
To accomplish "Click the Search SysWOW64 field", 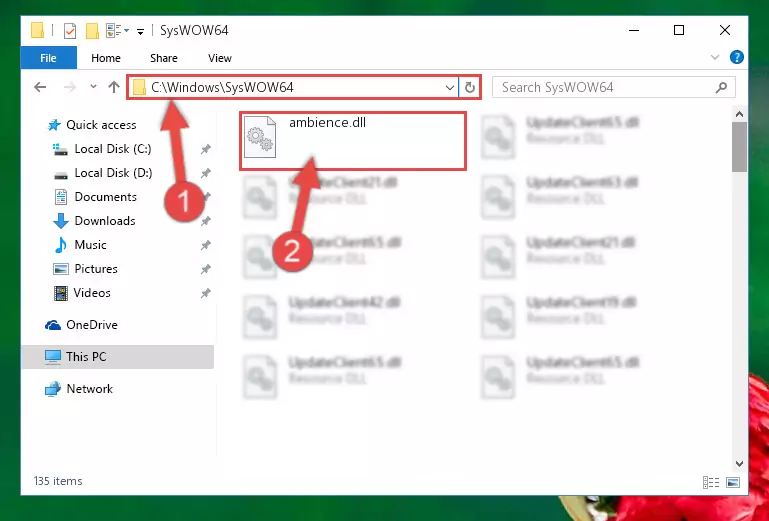I will 614,87.
